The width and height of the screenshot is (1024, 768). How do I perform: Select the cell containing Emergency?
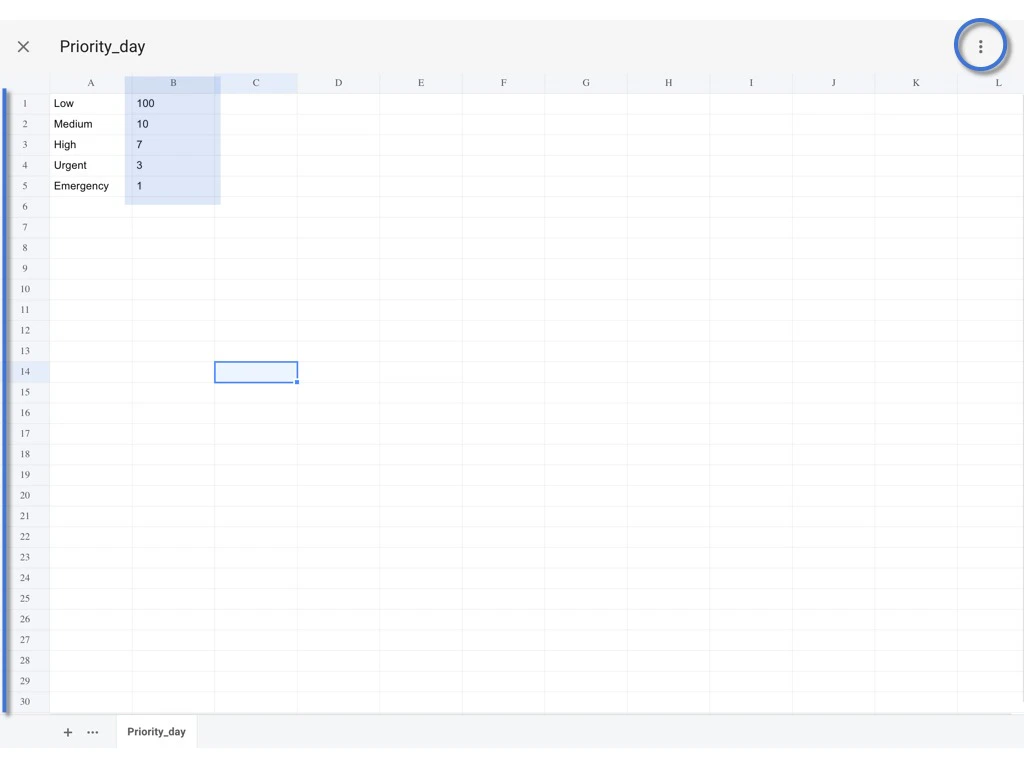(90, 186)
